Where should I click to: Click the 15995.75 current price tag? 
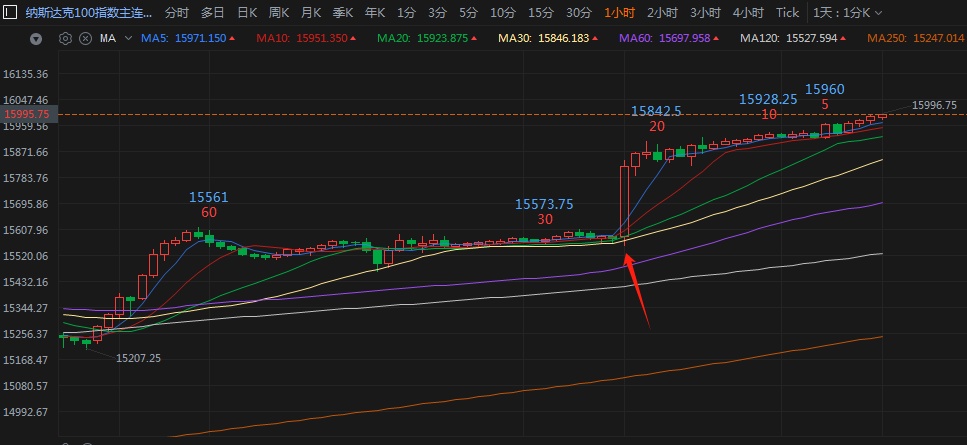tap(29, 114)
